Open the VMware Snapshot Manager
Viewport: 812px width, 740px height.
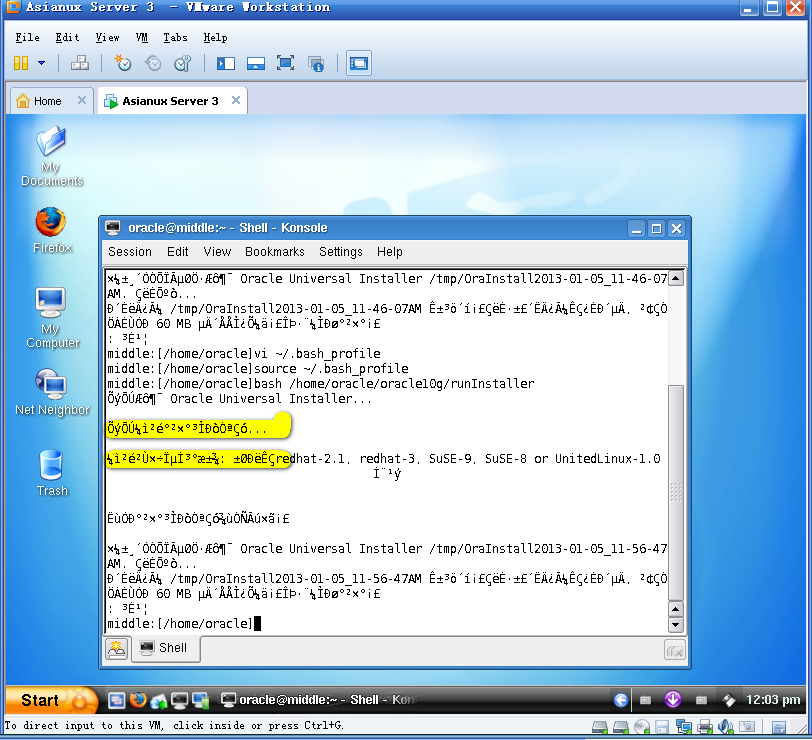[181, 62]
